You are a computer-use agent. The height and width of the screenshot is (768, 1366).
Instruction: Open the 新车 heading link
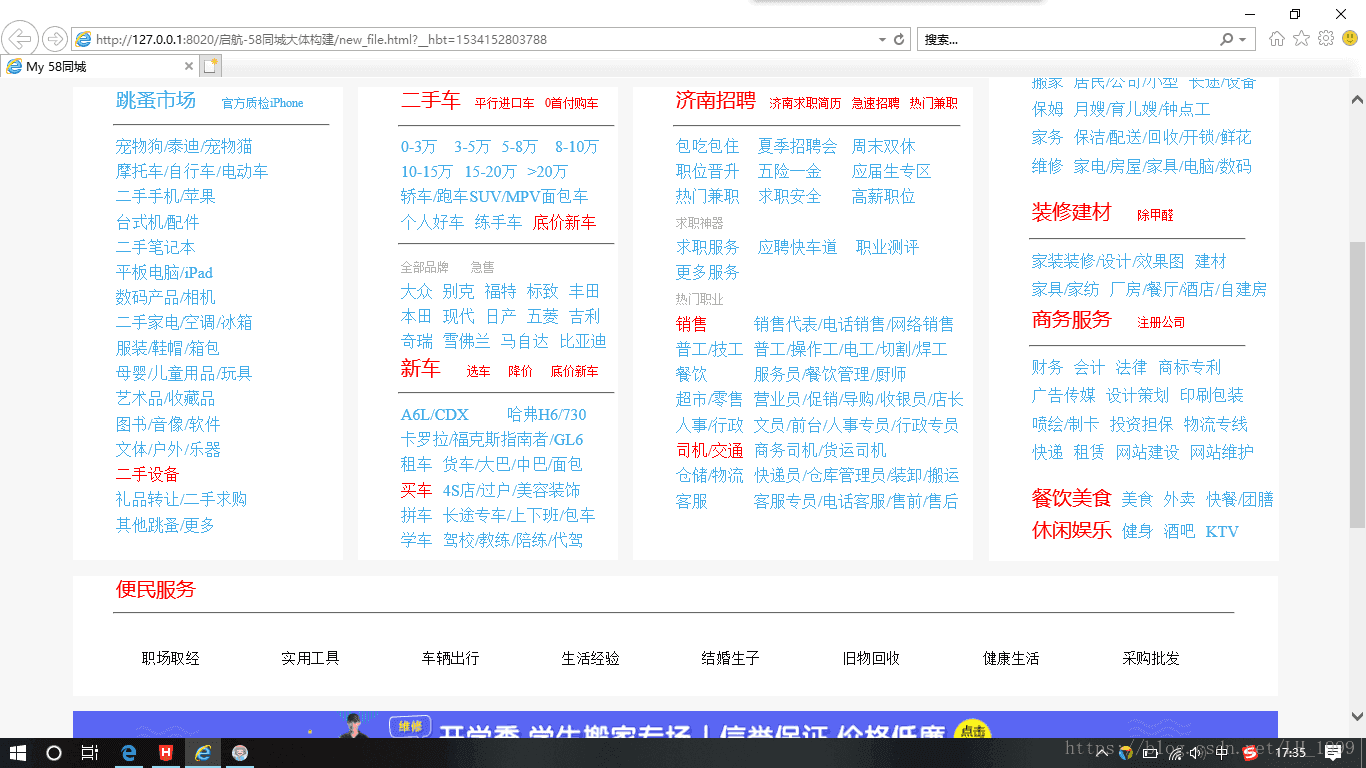tap(421, 368)
